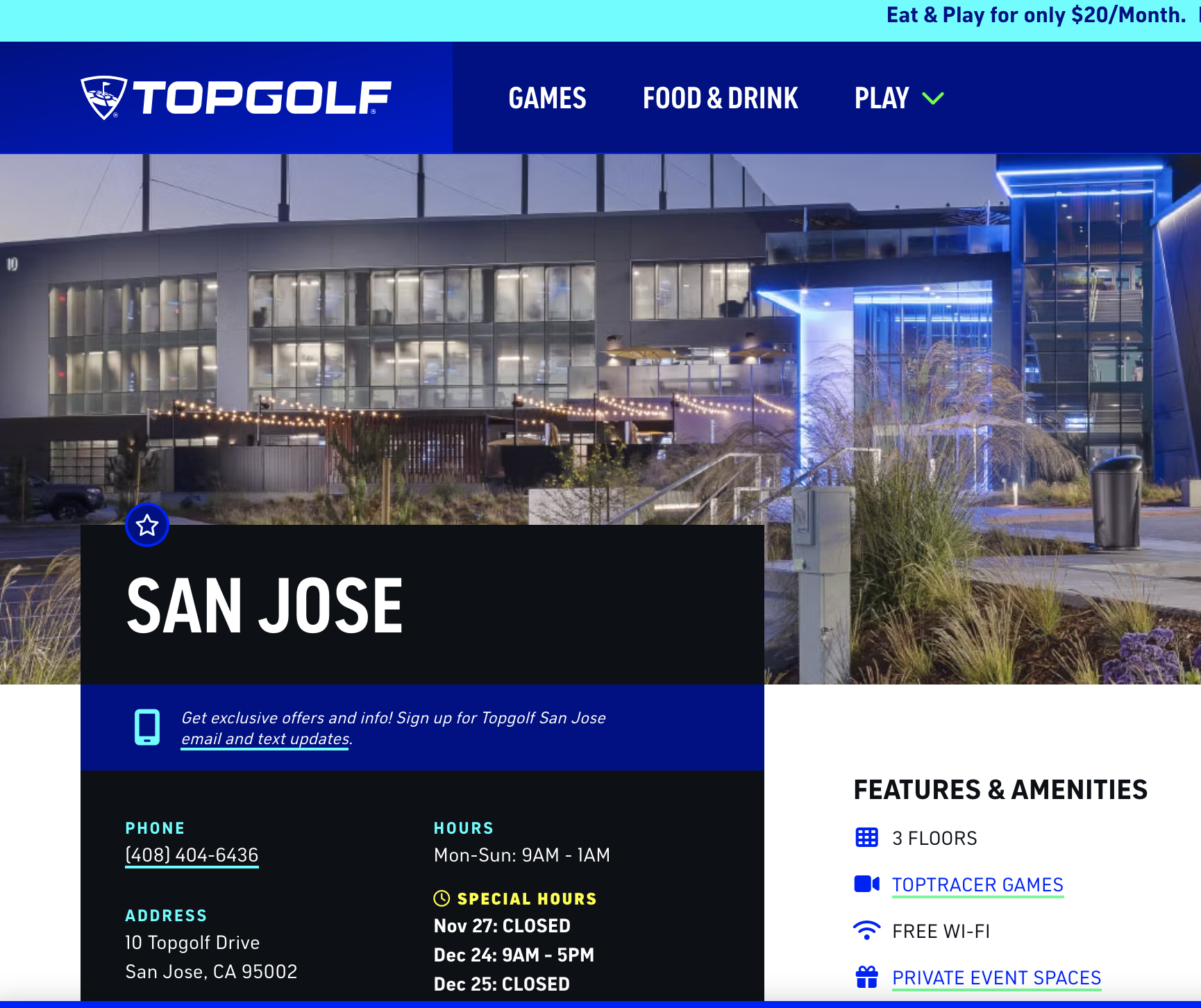The height and width of the screenshot is (1008, 1201).
Task: Expand the Play menu chevron
Action: (932, 98)
